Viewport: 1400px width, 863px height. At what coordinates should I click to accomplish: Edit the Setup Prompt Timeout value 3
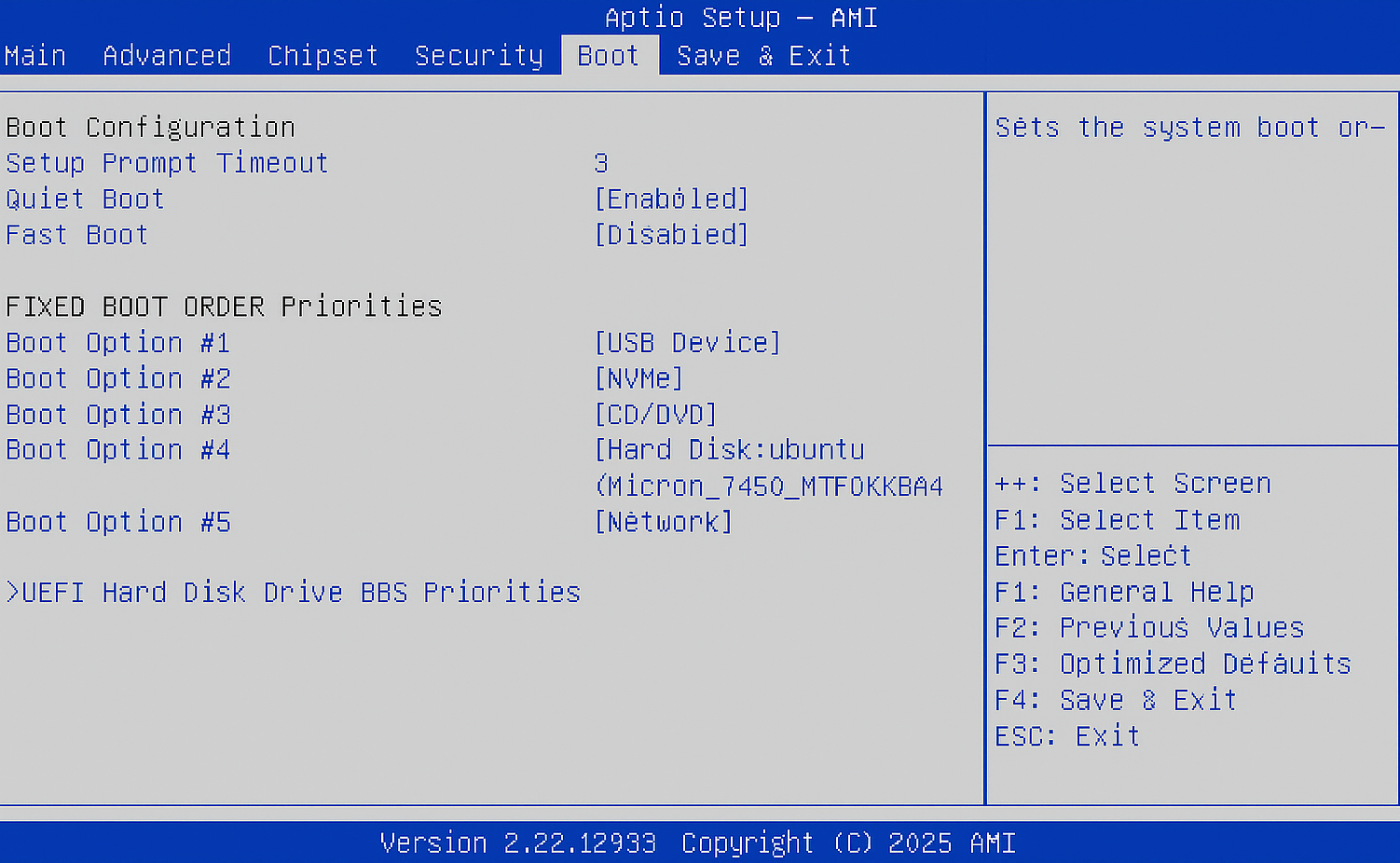coord(601,164)
